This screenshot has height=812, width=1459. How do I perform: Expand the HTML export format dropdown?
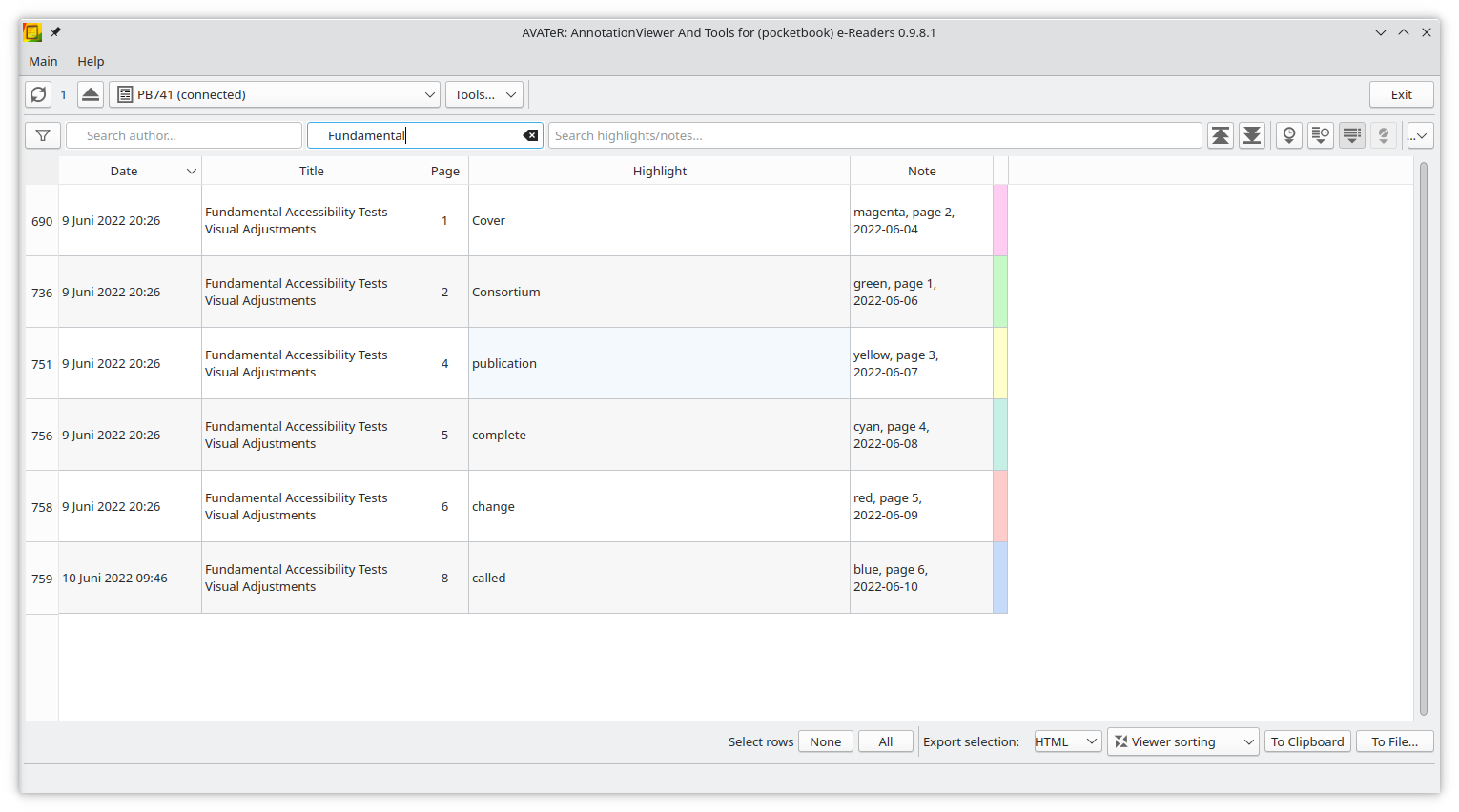click(1068, 741)
